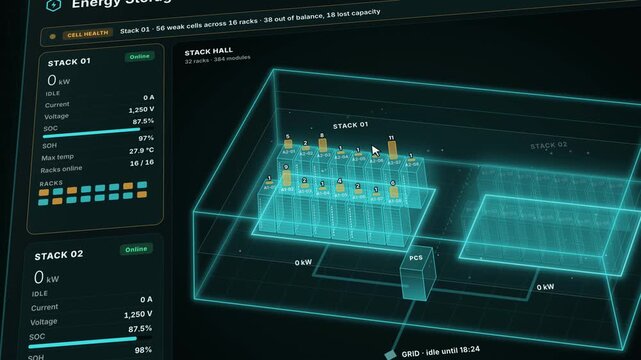Select rack marker A1-04 showing 1
This screenshot has height=360, width=641.
click(323, 188)
